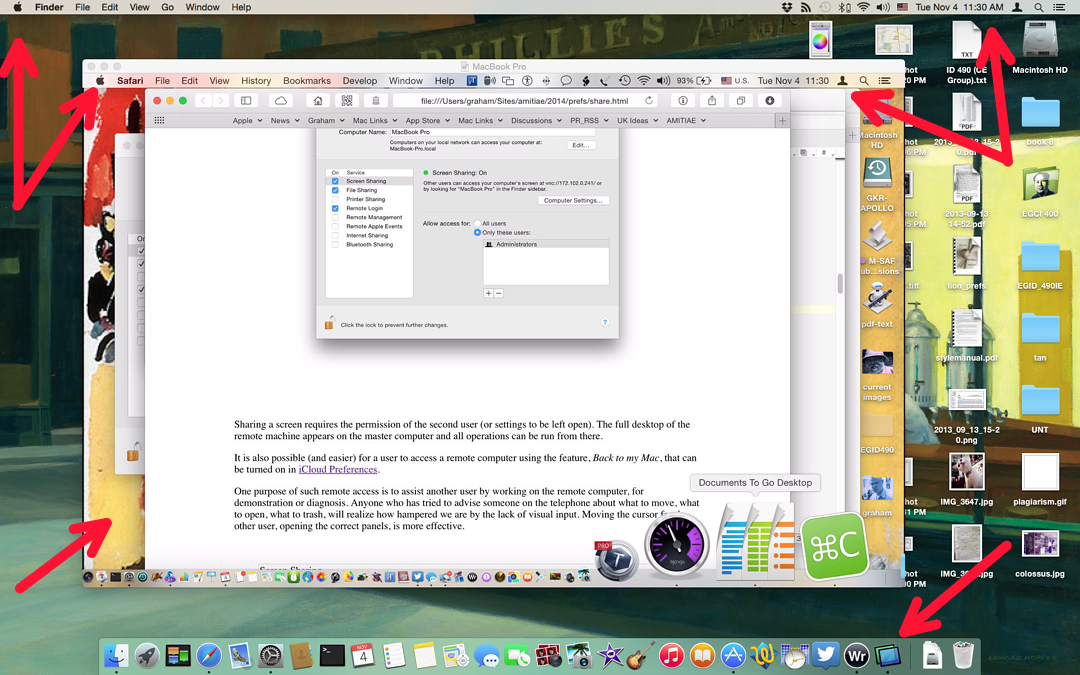Image resolution: width=1080 pixels, height=675 pixels.
Task: Click the Screen Sharing icon in local Dock
Action: (x=887, y=656)
